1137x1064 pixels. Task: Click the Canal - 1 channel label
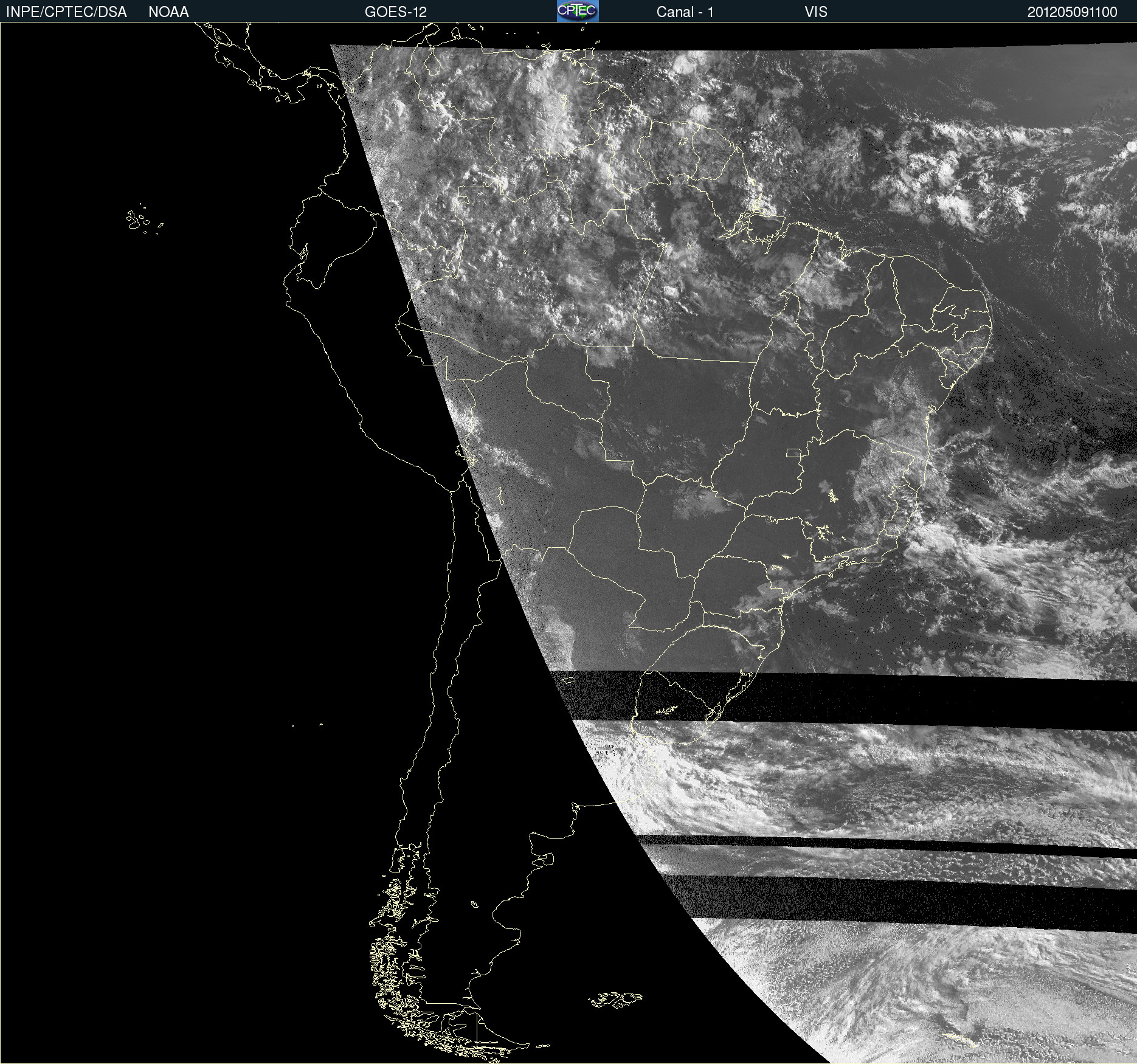pos(685,12)
